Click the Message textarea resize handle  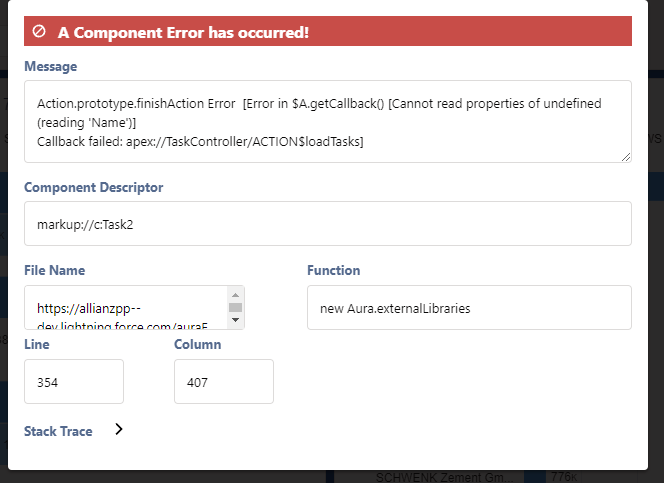point(625,155)
